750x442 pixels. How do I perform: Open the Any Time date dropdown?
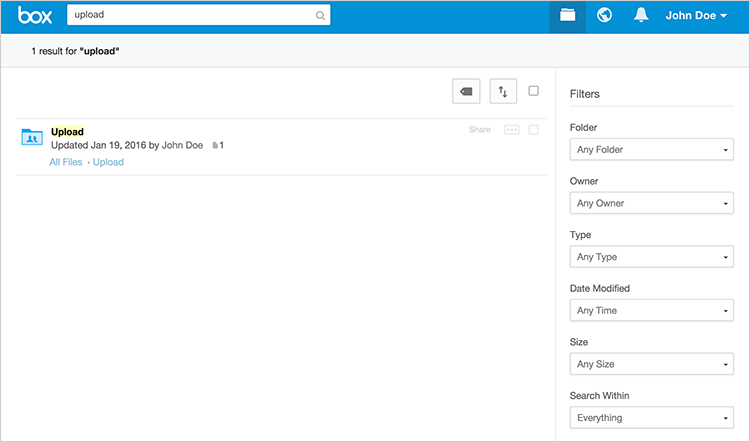click(651, 310)
